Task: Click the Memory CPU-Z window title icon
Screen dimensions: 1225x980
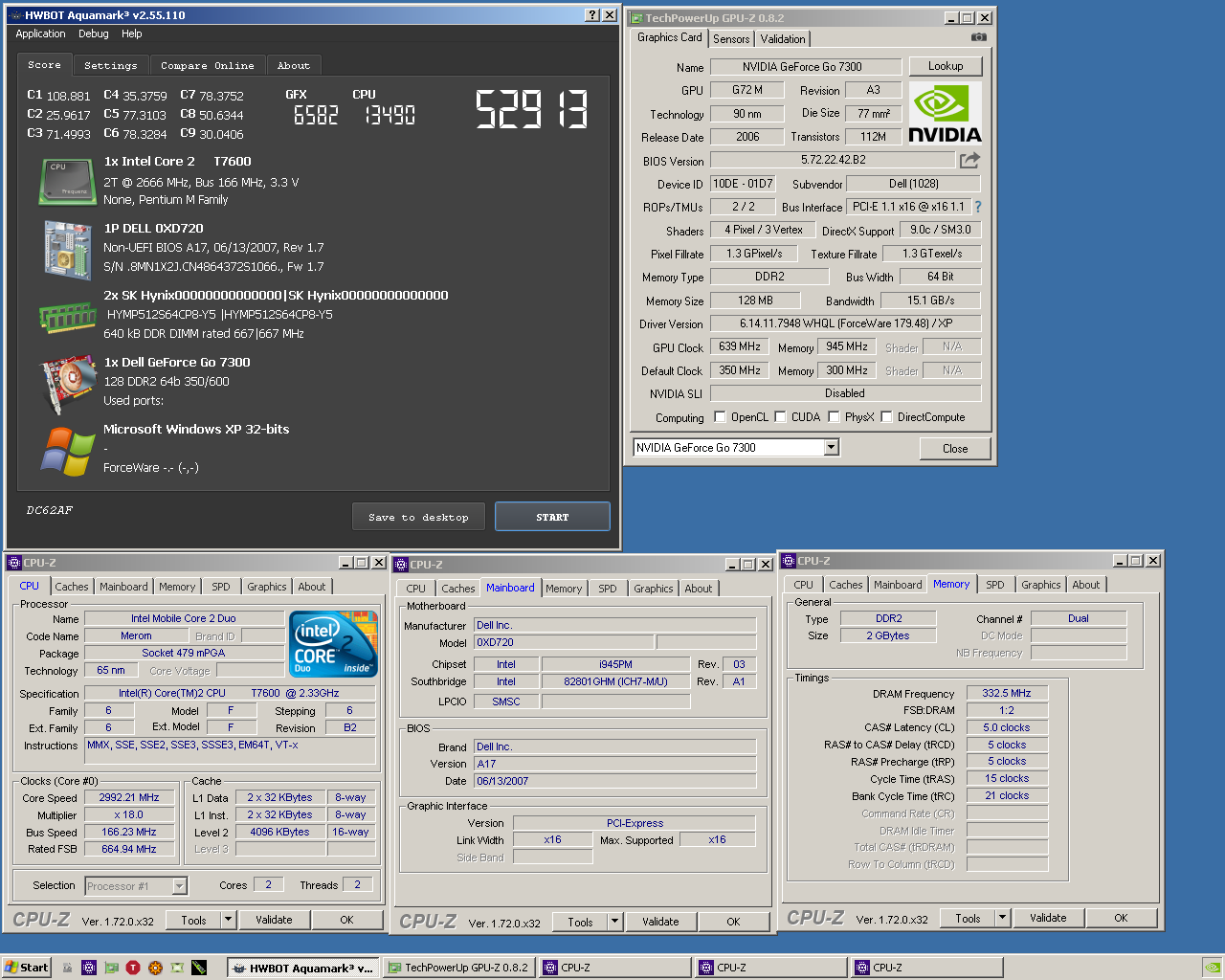Action: tap(789, 561)
